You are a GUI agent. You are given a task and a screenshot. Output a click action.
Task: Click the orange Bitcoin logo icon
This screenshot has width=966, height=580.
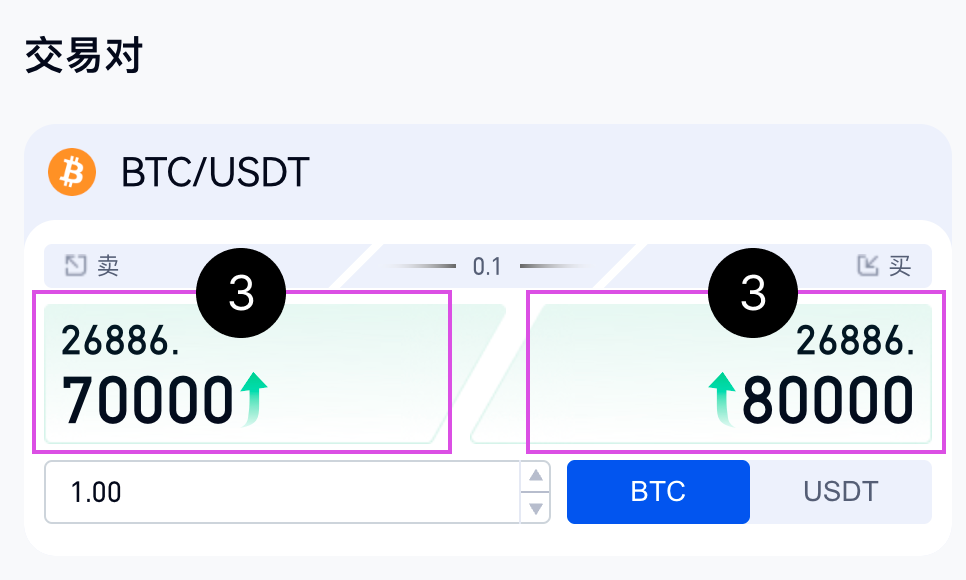point(72,172)
